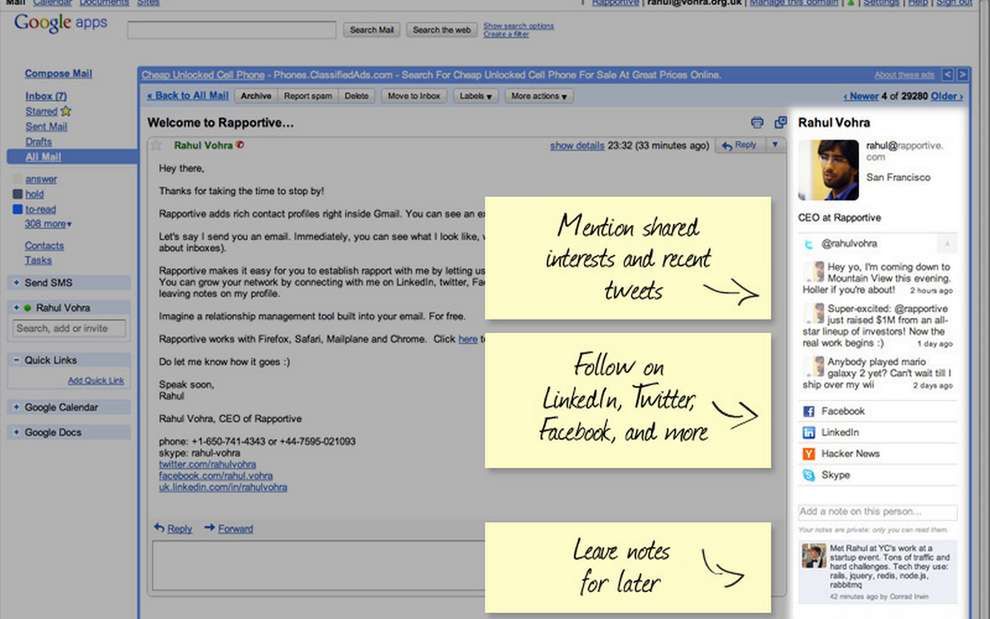
Task: Open the reply options arrow dropdown
Action: click(775, 145)
